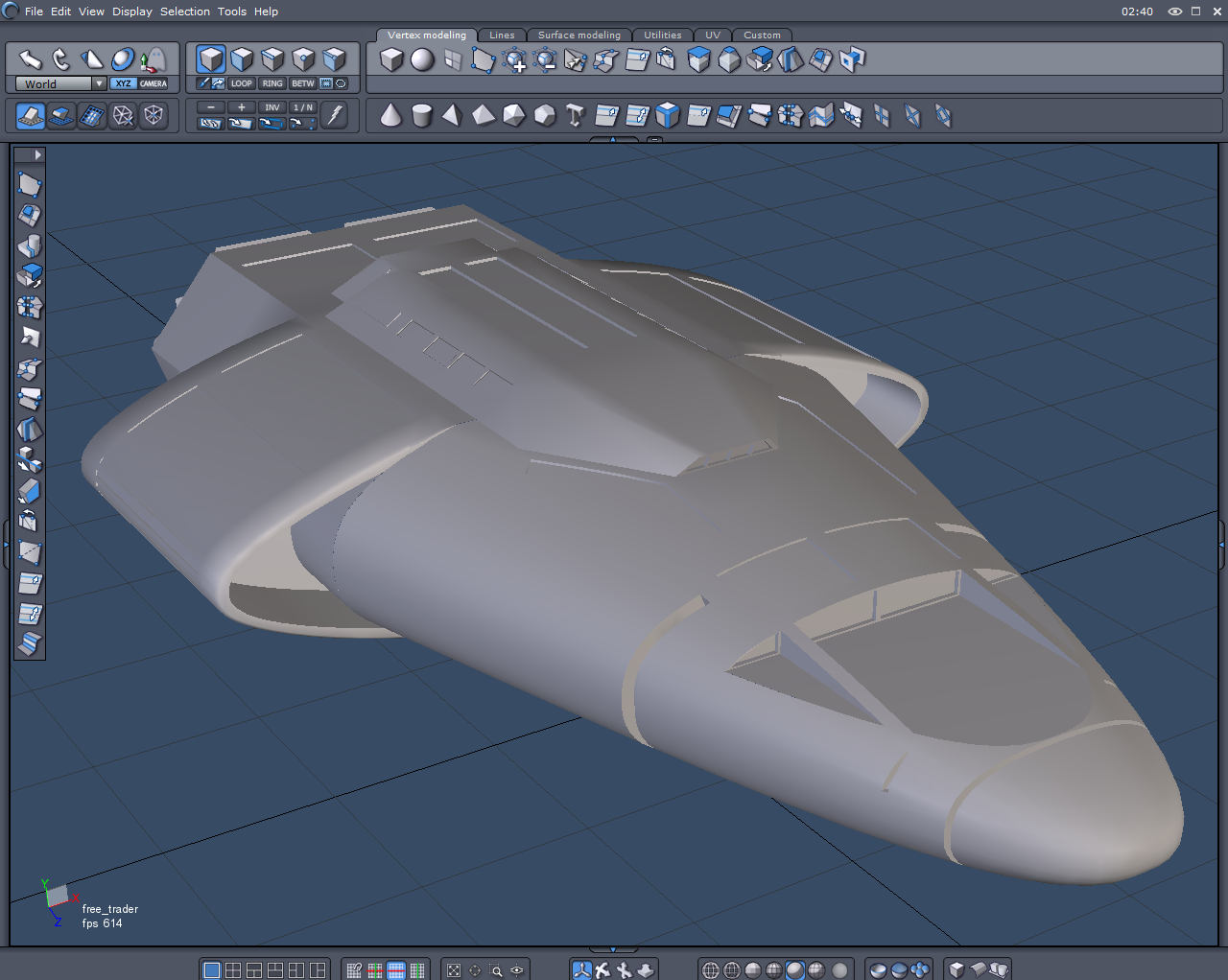Toggle the CAMERA axis mode button
1228x980 pixels.
pyautogui.click(x=153, y=83)
